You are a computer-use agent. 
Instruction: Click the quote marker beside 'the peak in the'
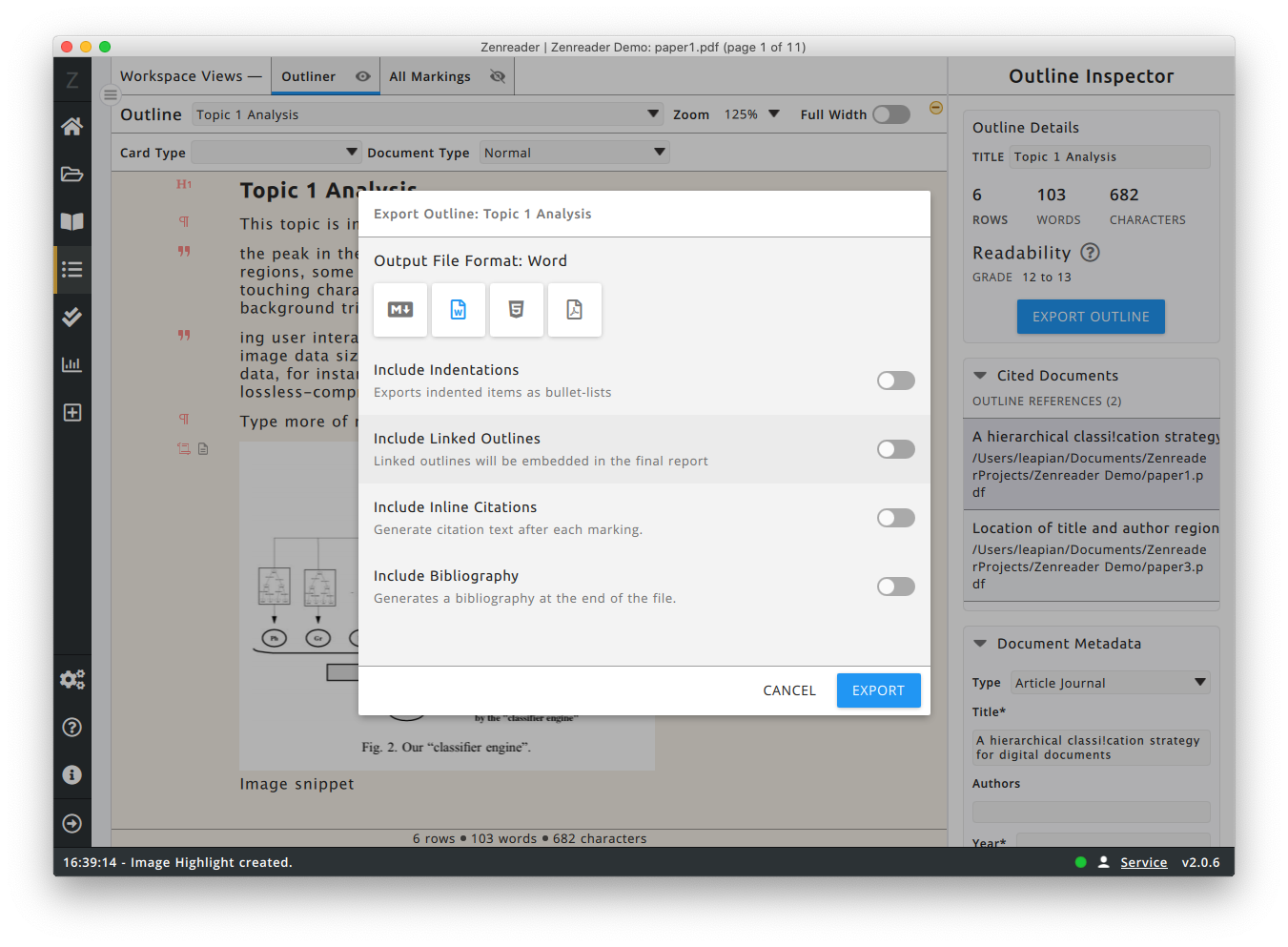click(184, 251)
